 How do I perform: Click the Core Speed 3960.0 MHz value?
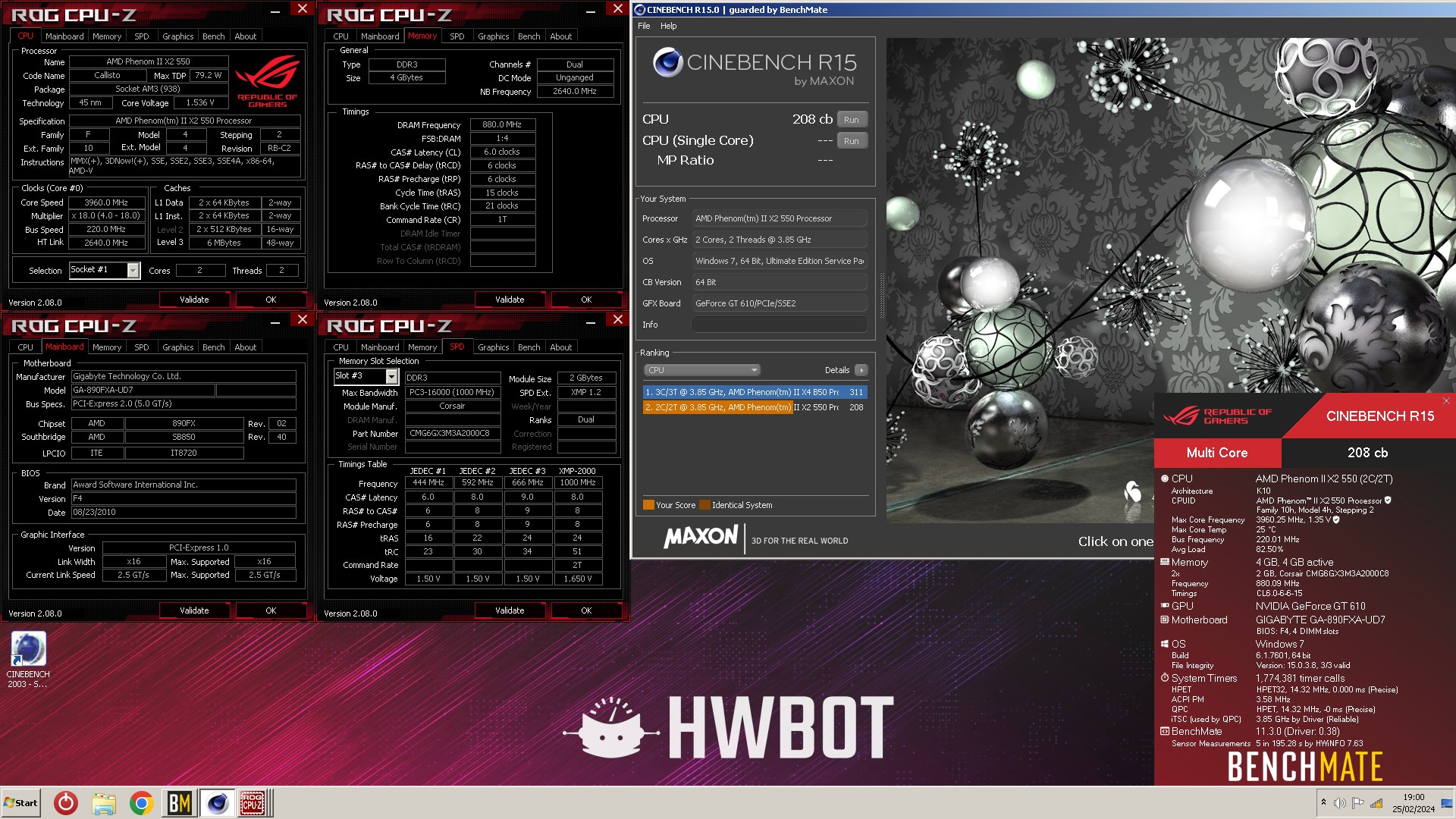click(x=106, y=202)
